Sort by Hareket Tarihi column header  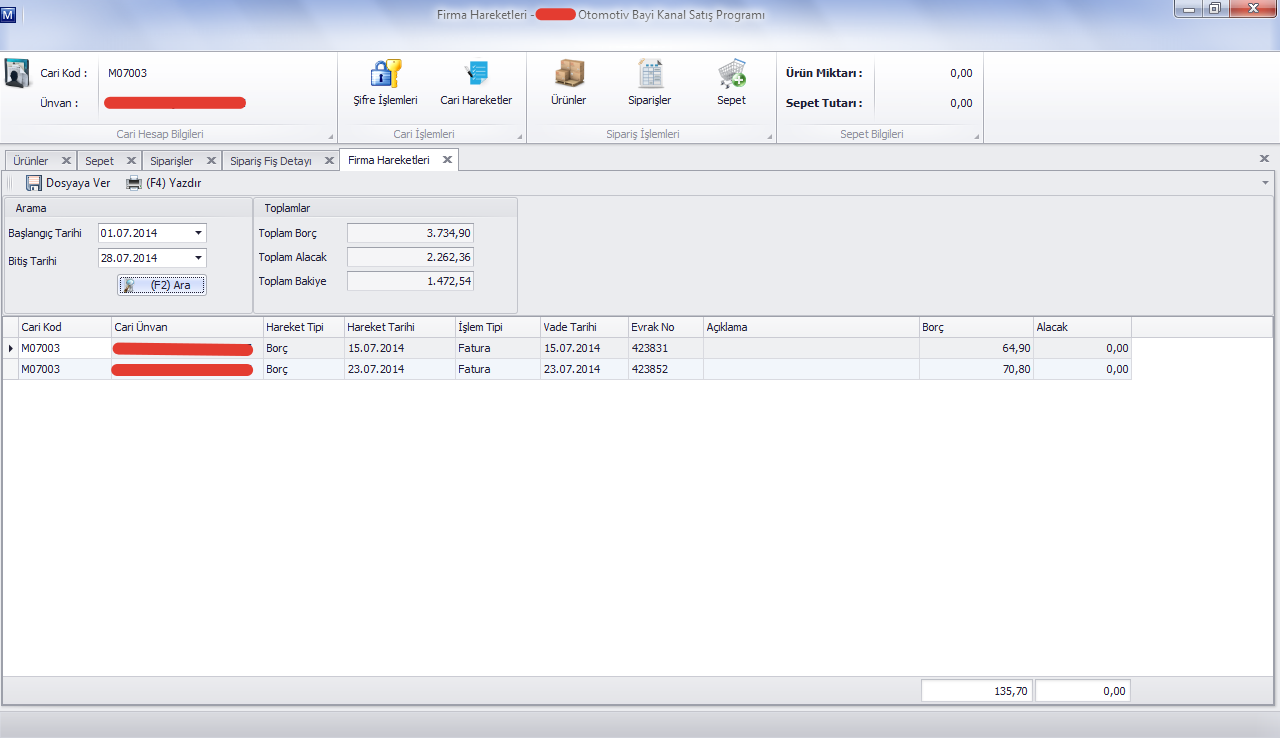coord(399,327)
